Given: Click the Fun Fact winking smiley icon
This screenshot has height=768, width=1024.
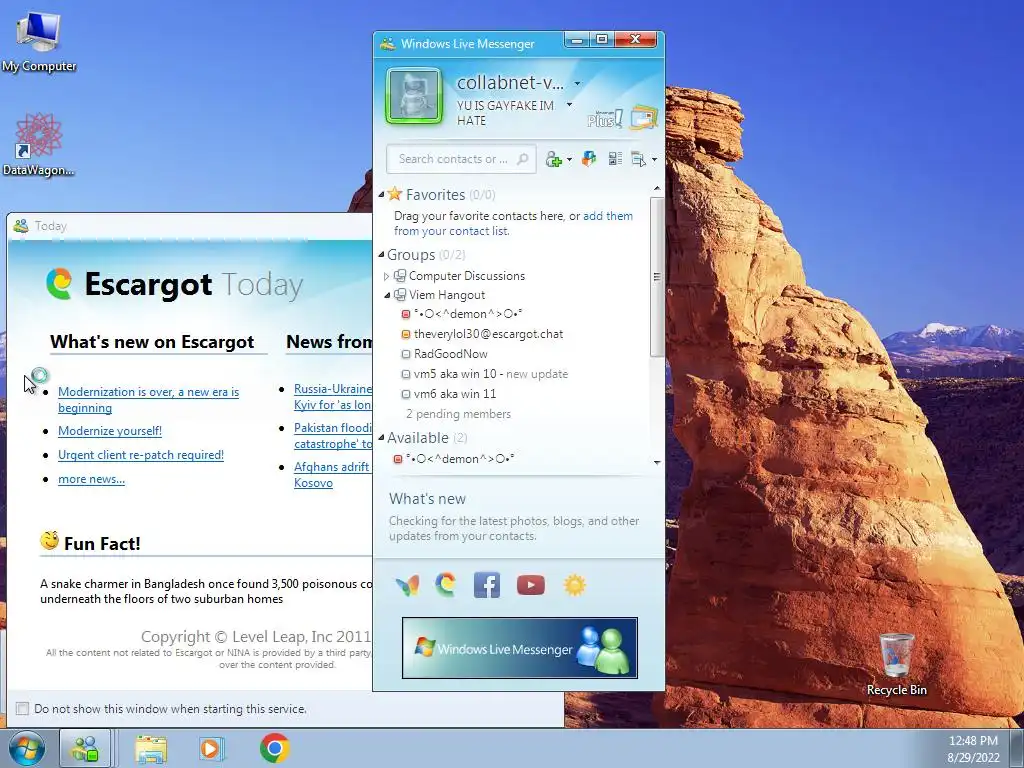Looking at the screenshot, I should (50, 541).
